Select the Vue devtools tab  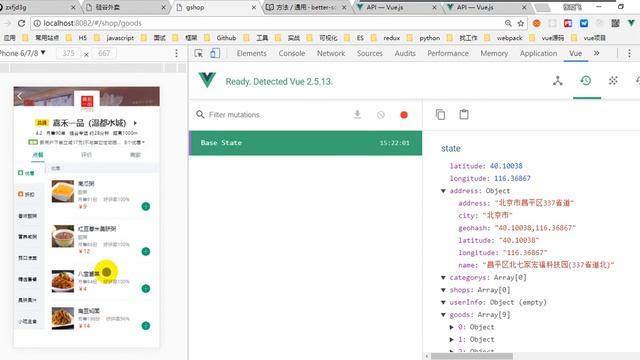point(576,53)
